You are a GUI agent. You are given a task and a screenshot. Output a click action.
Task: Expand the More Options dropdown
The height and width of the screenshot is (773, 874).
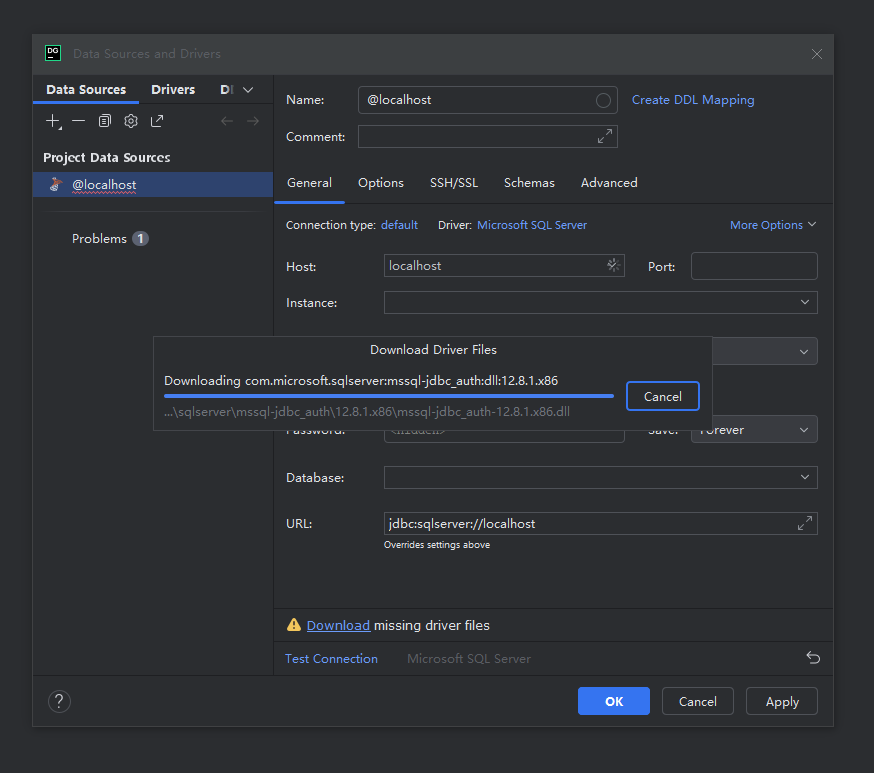click(x=772, y=225)
